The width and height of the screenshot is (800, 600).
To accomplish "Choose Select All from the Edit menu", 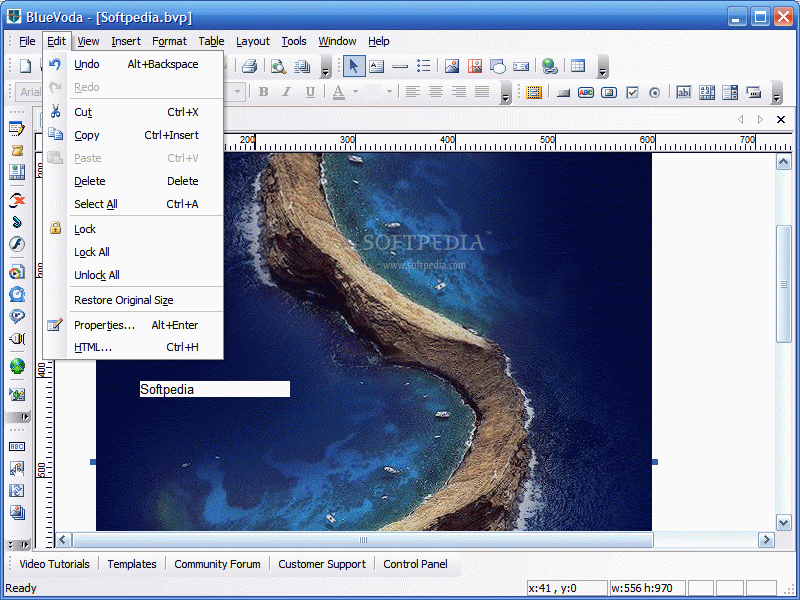I will tap(96, 204).
